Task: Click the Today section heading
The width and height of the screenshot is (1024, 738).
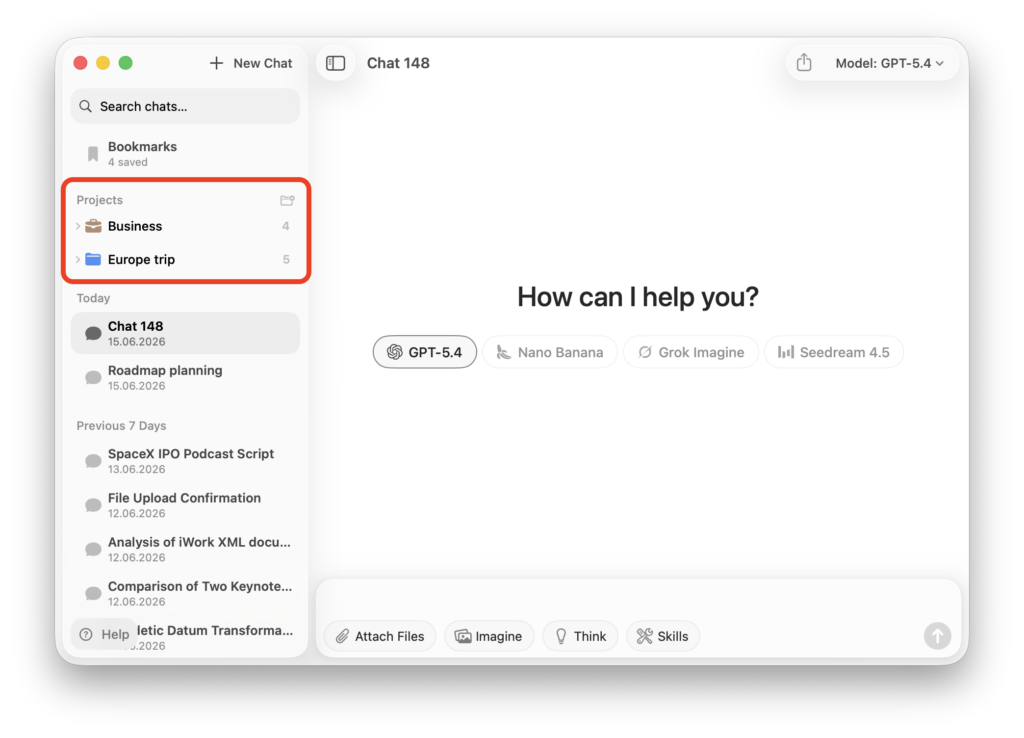Action: click(x=93, y=298)
